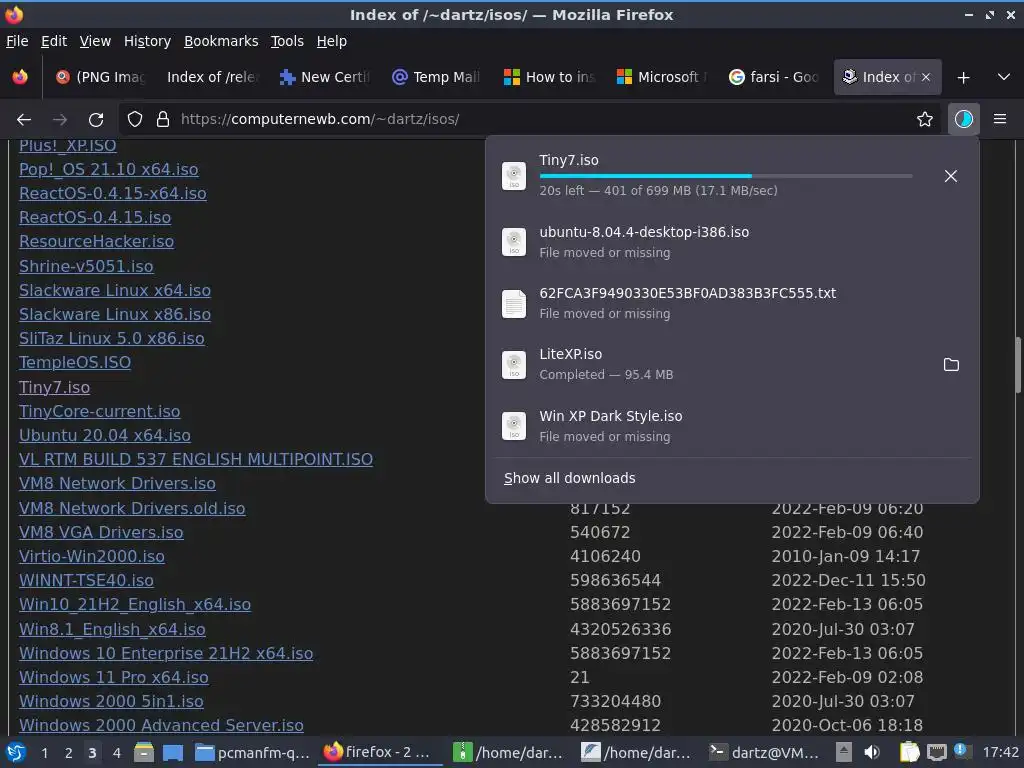1024x768 pixels.
Task: Switch to virtual desktop 4
Action: tap(116, 753)
